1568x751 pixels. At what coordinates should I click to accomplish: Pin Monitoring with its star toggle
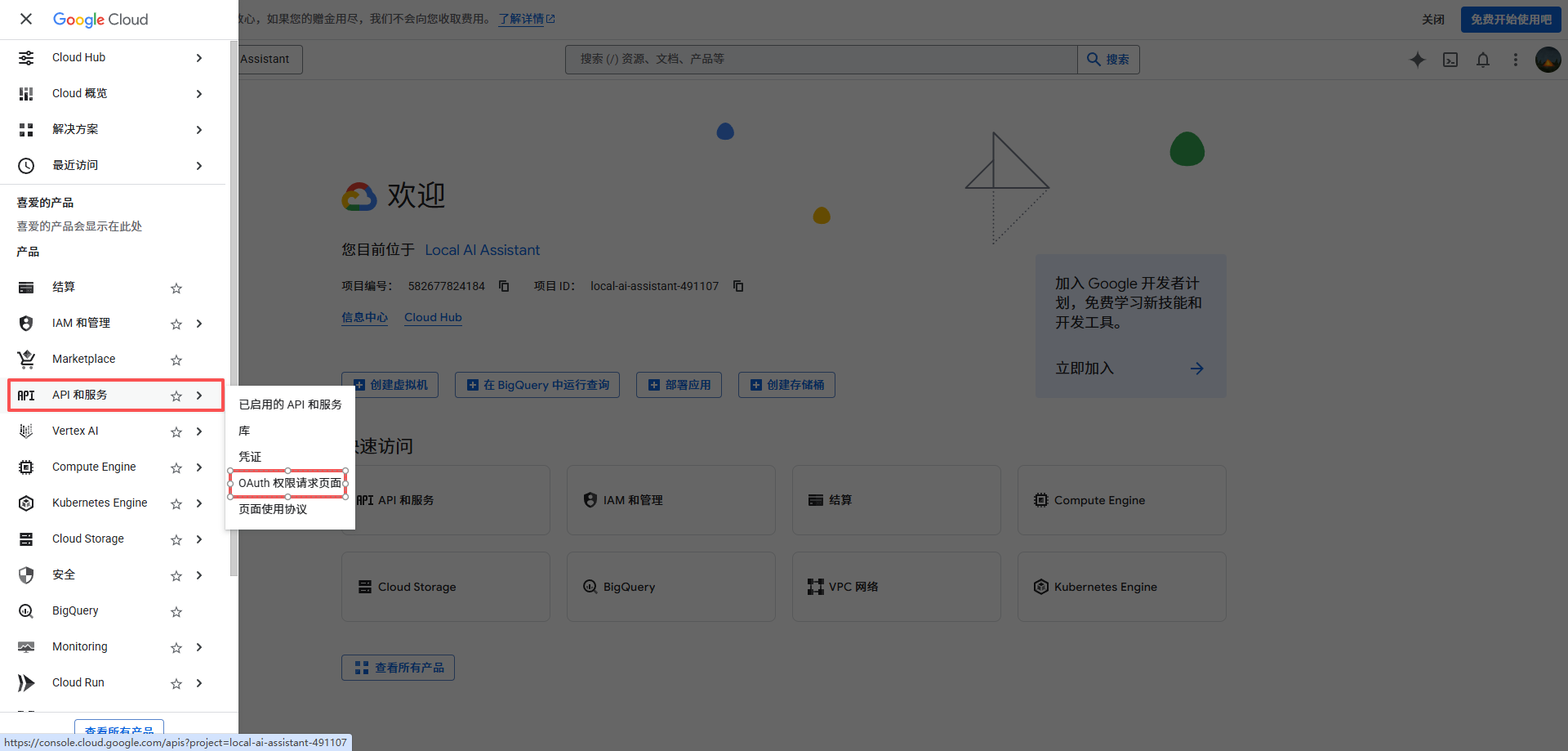(x=176, y=648)
